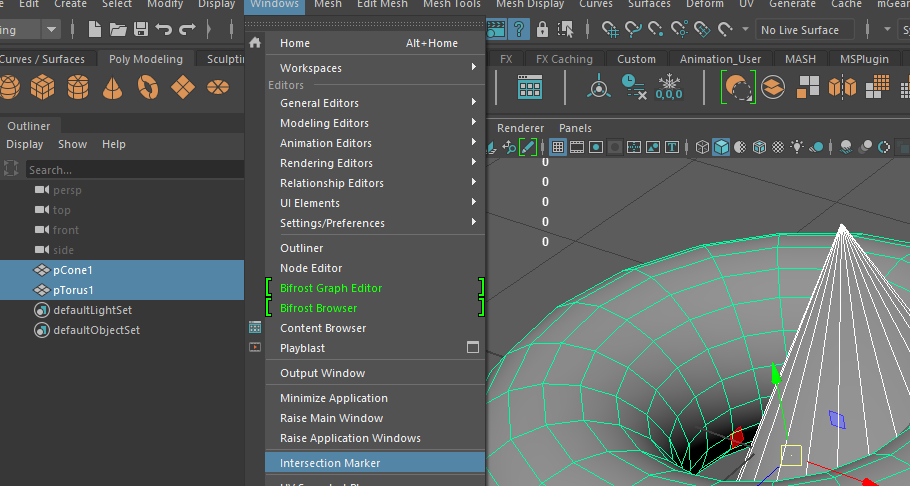Screen dimensions: 910x486
Task: Toggle viewport grid display
Action: coord(558,147)
